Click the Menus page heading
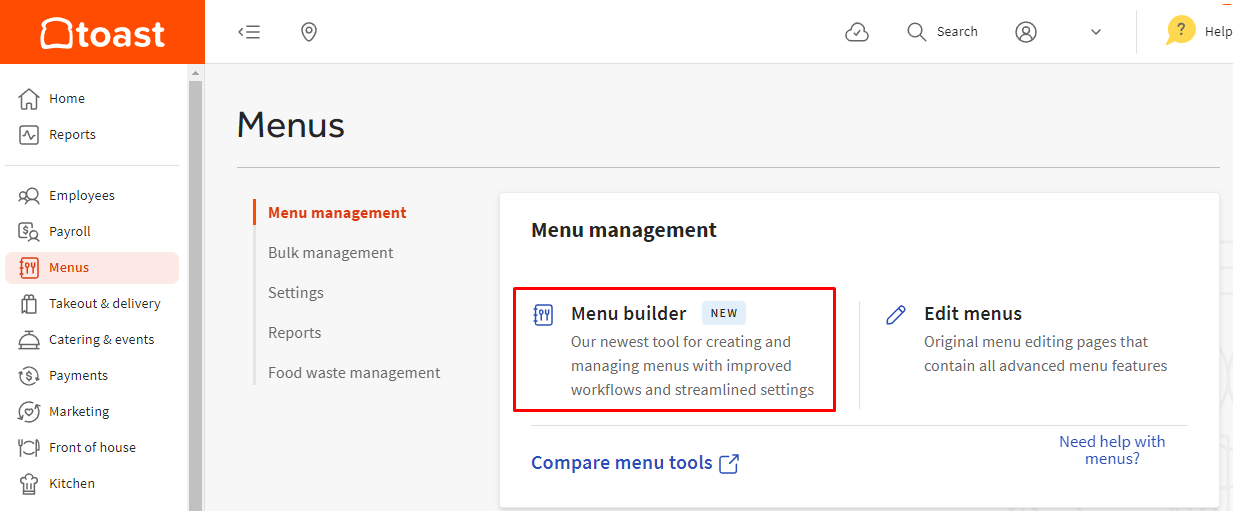 click(291, 126)
